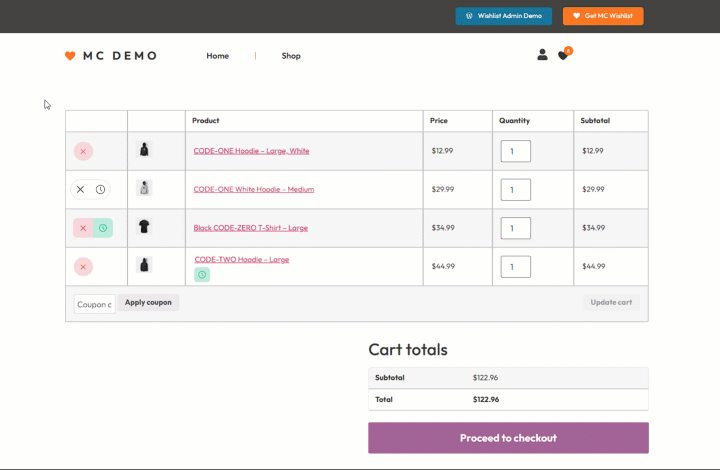720x470 pixels.
Task: Open Black CODE-ZERO T-Shirt – Large link
Action: (251, 228)
